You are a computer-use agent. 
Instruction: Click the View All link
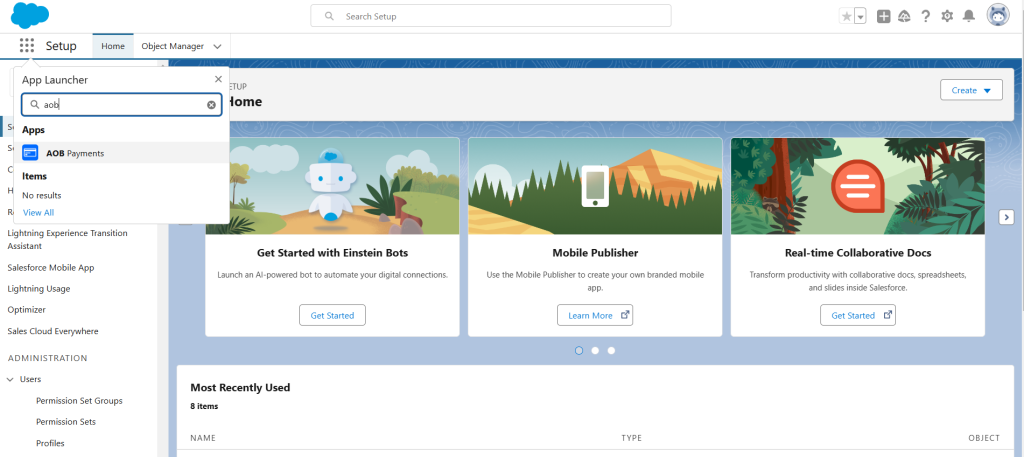[39, 212]
